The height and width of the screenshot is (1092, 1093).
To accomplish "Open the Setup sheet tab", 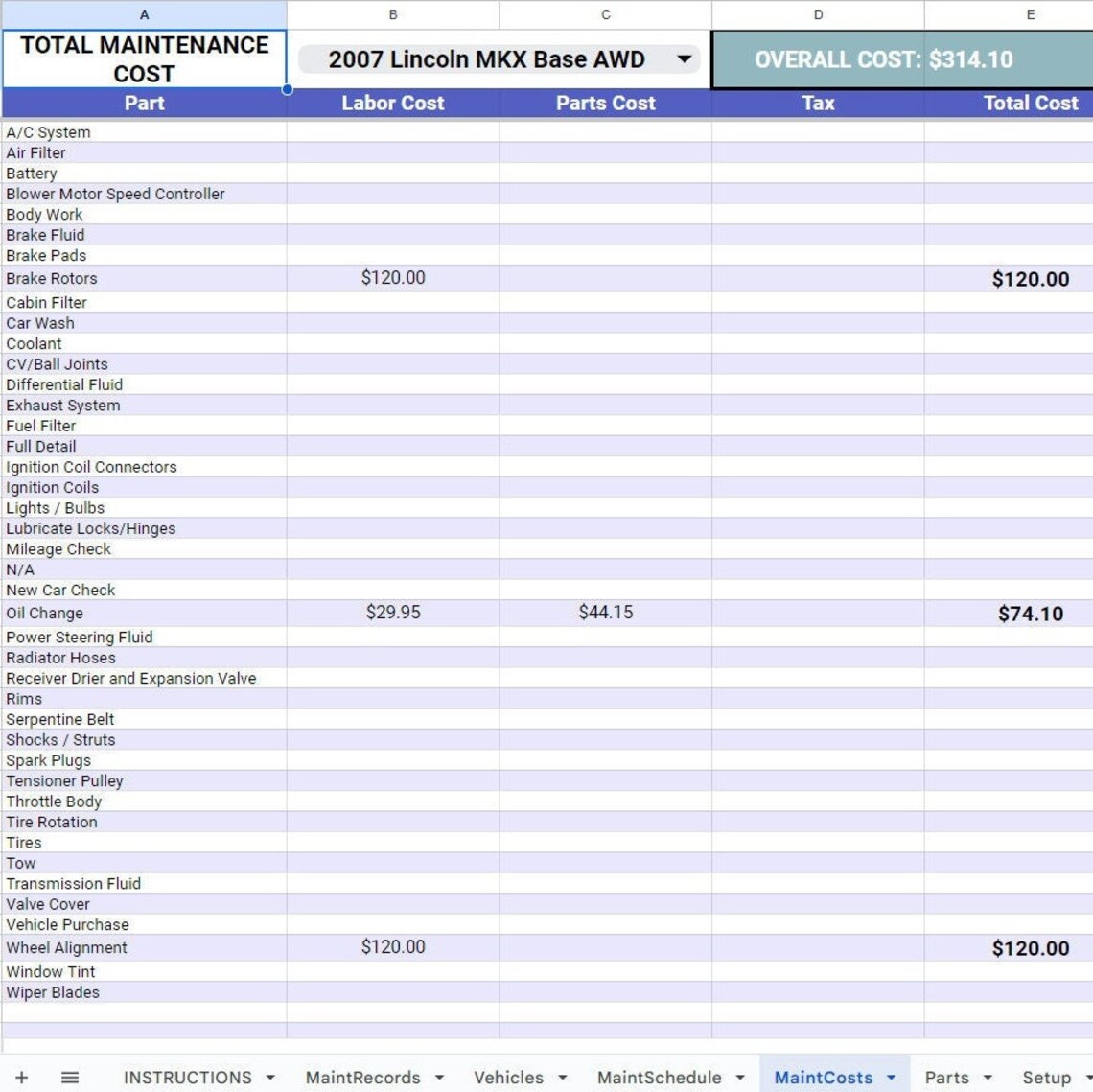I will [x=1048, y=1077].
